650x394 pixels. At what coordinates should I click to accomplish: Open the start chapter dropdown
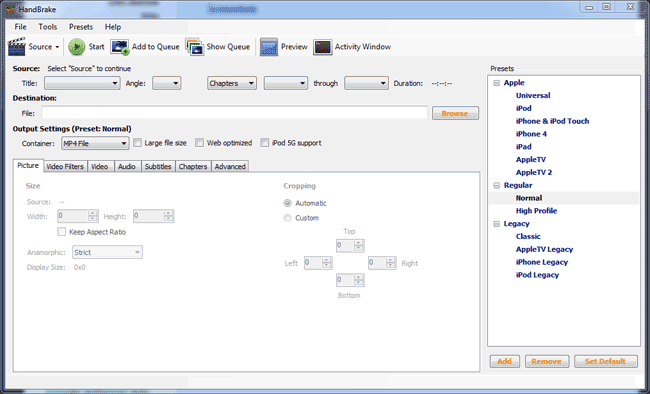[x=286, y=83]
